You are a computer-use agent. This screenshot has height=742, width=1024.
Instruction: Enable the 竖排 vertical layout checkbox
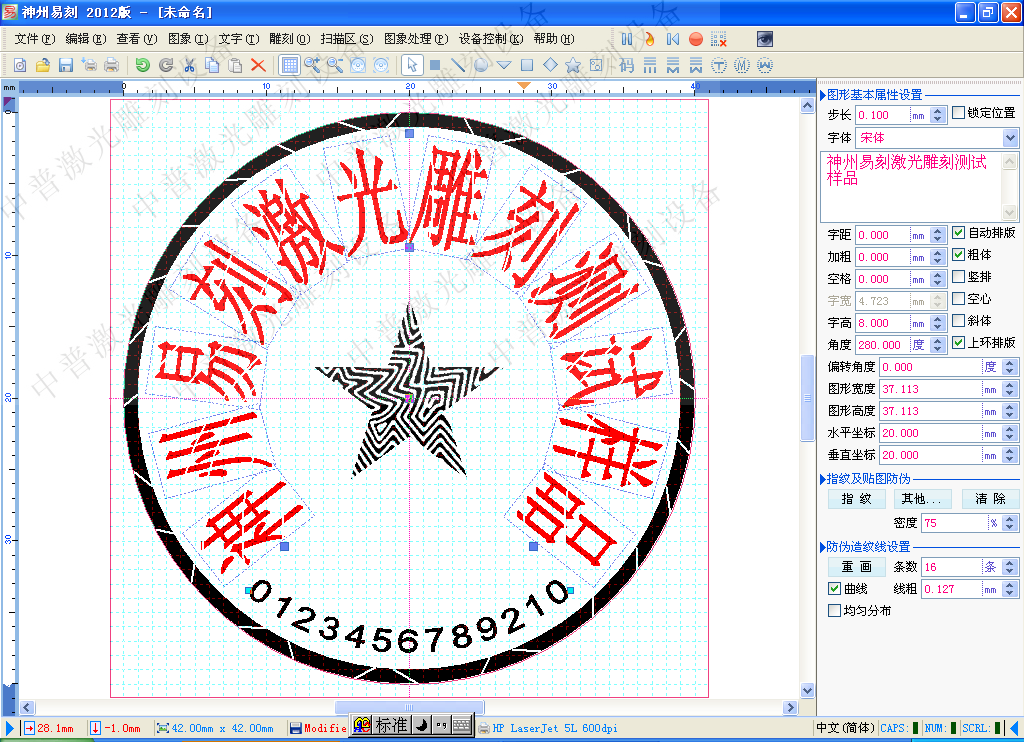coord(958,276)
